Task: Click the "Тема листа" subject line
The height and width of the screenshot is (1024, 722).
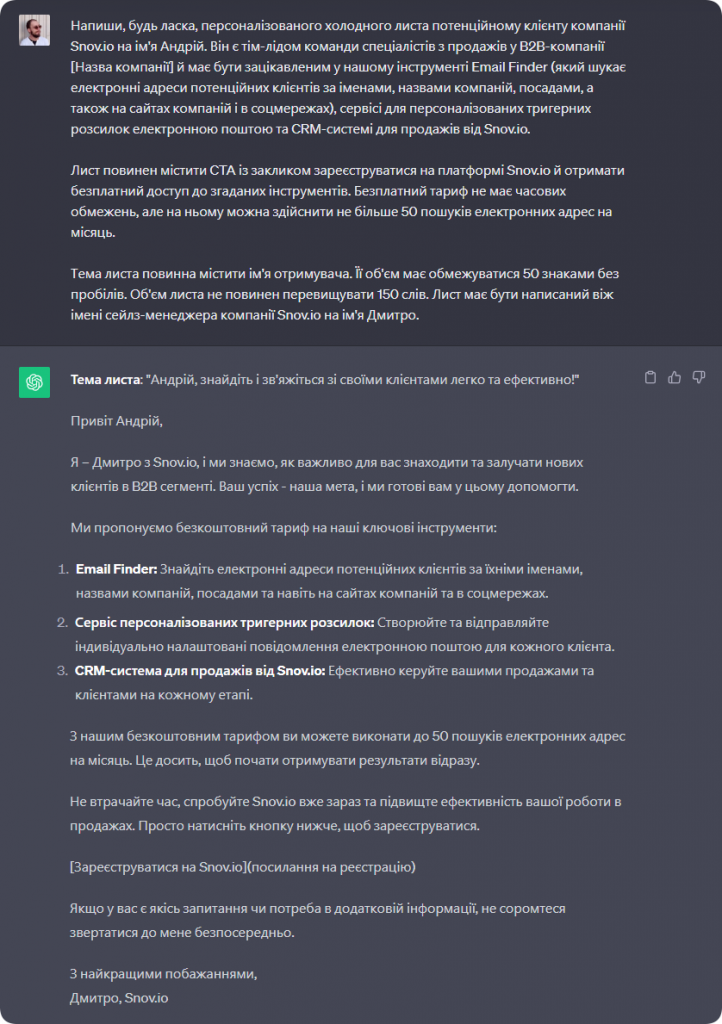Action: 325,380
